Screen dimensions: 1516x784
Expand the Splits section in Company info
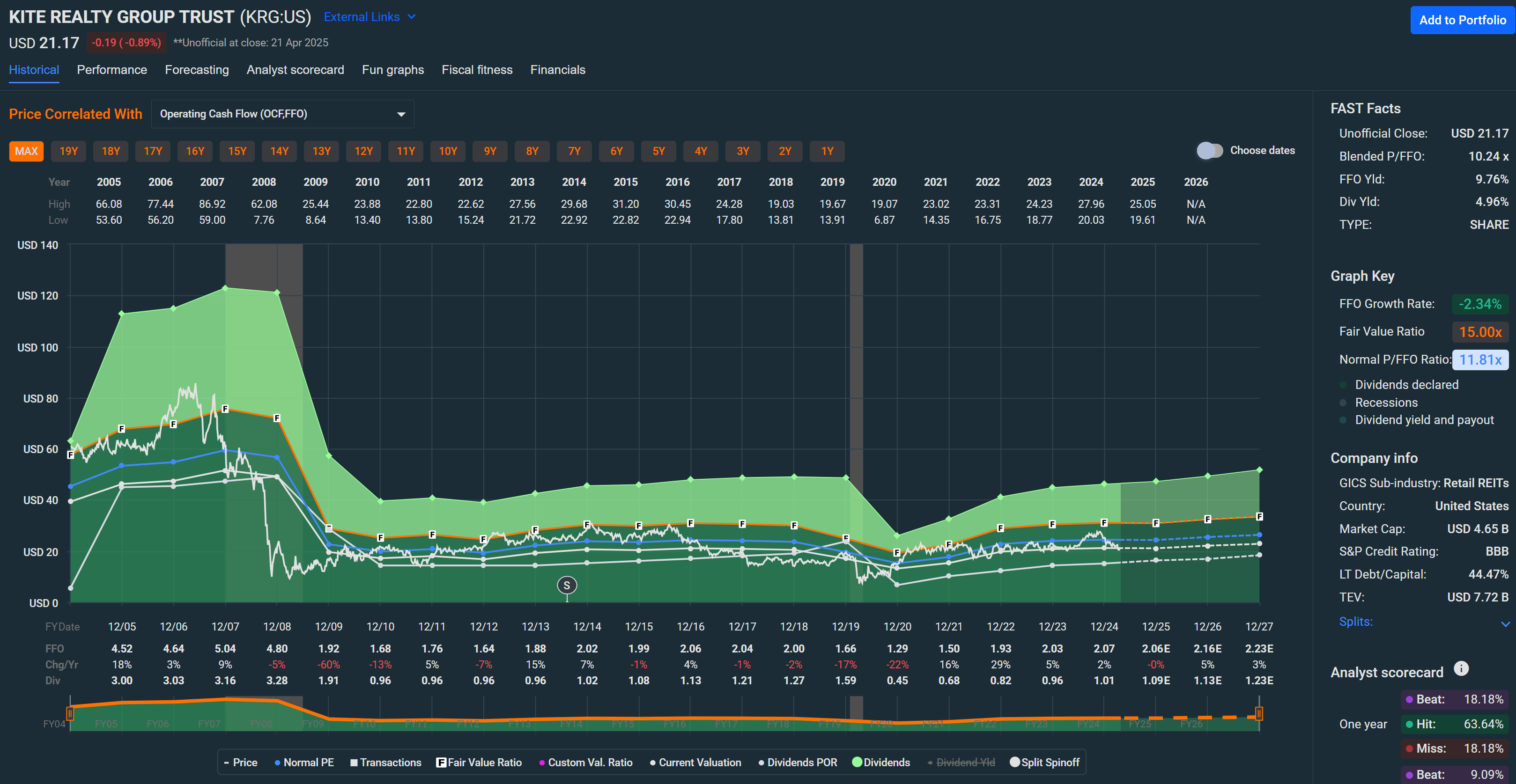(1357, 622)
